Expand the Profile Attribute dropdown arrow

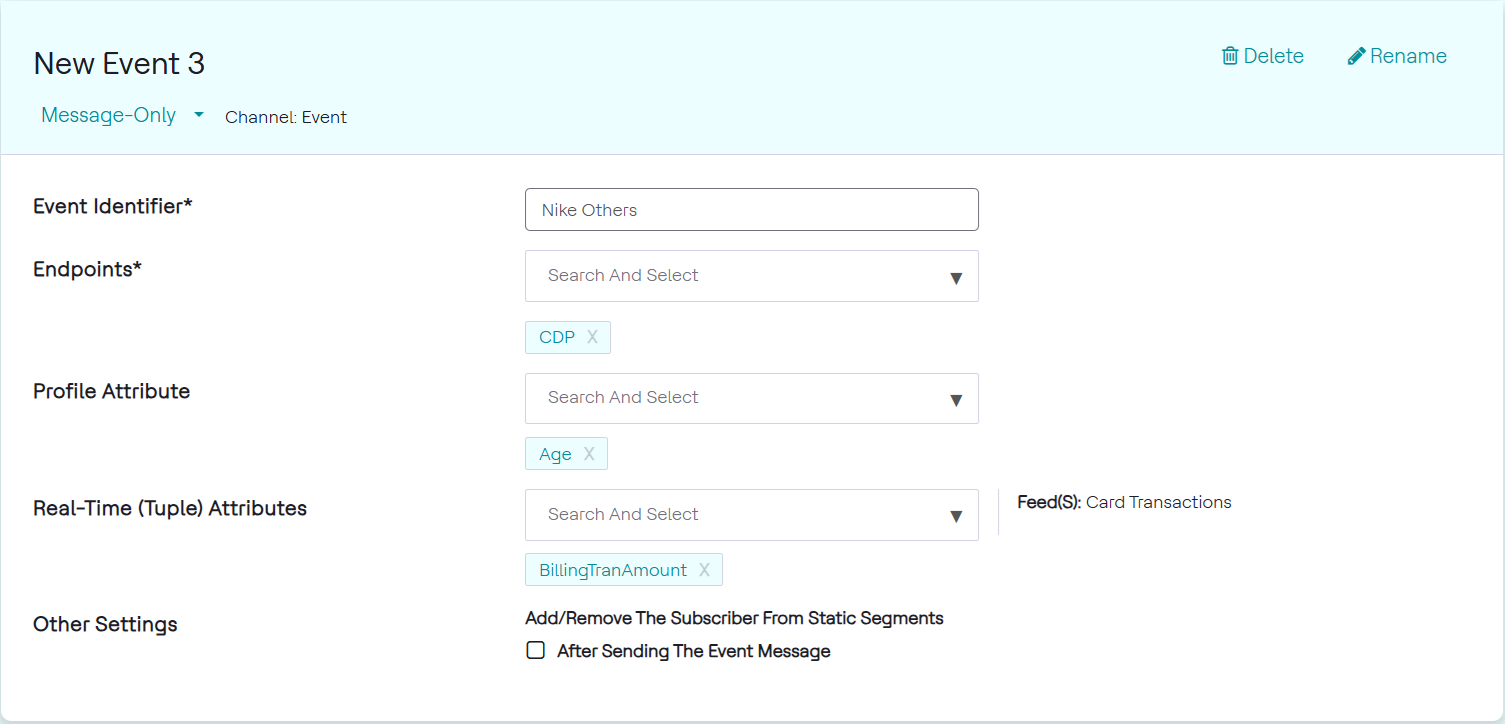coord(955,399)
